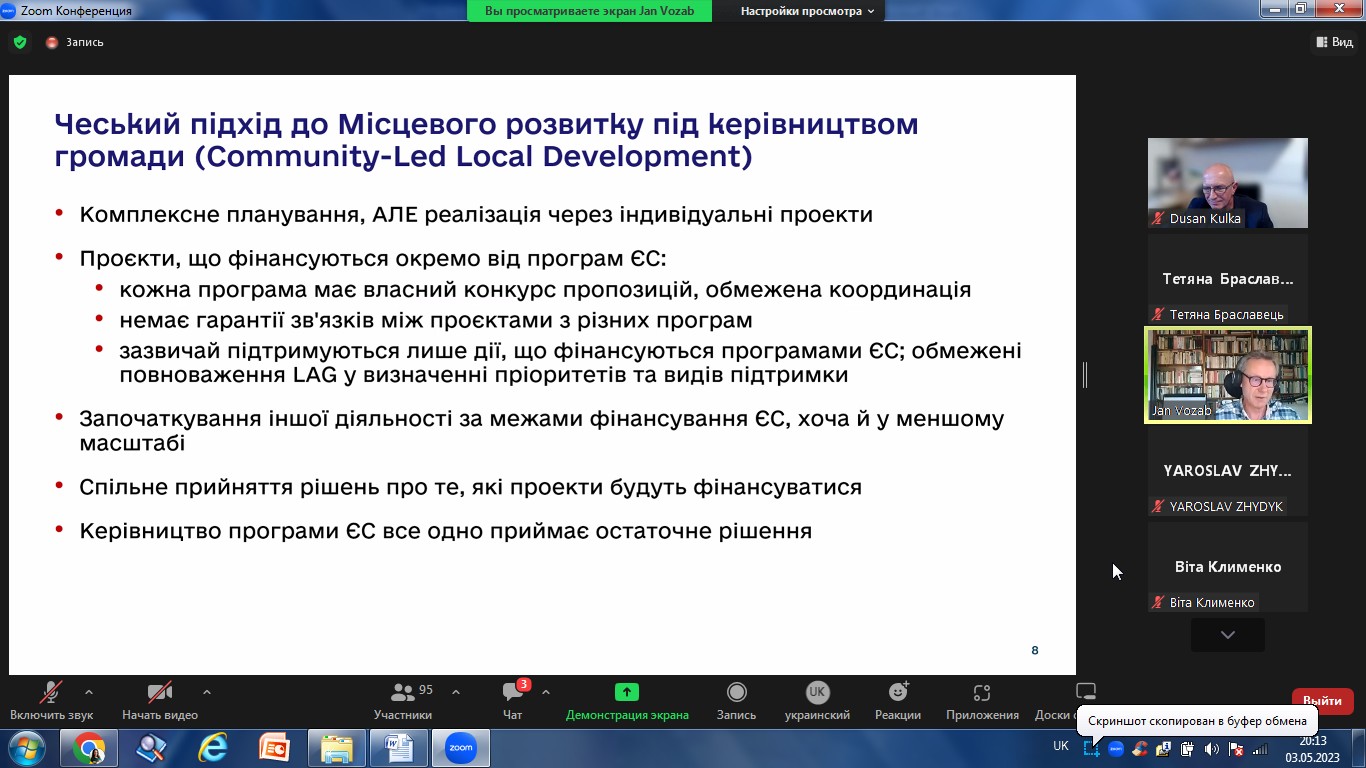Click bullet Керівництво програми ЄС

(445, 531)
